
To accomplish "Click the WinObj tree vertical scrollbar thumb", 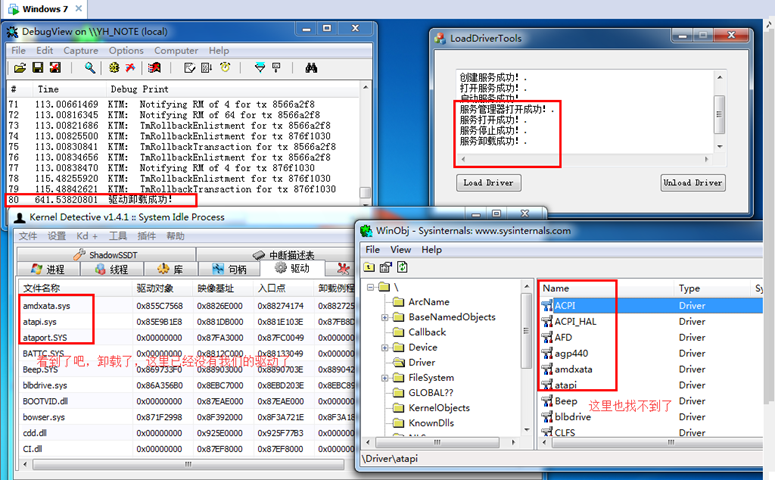I will [526, 331].
